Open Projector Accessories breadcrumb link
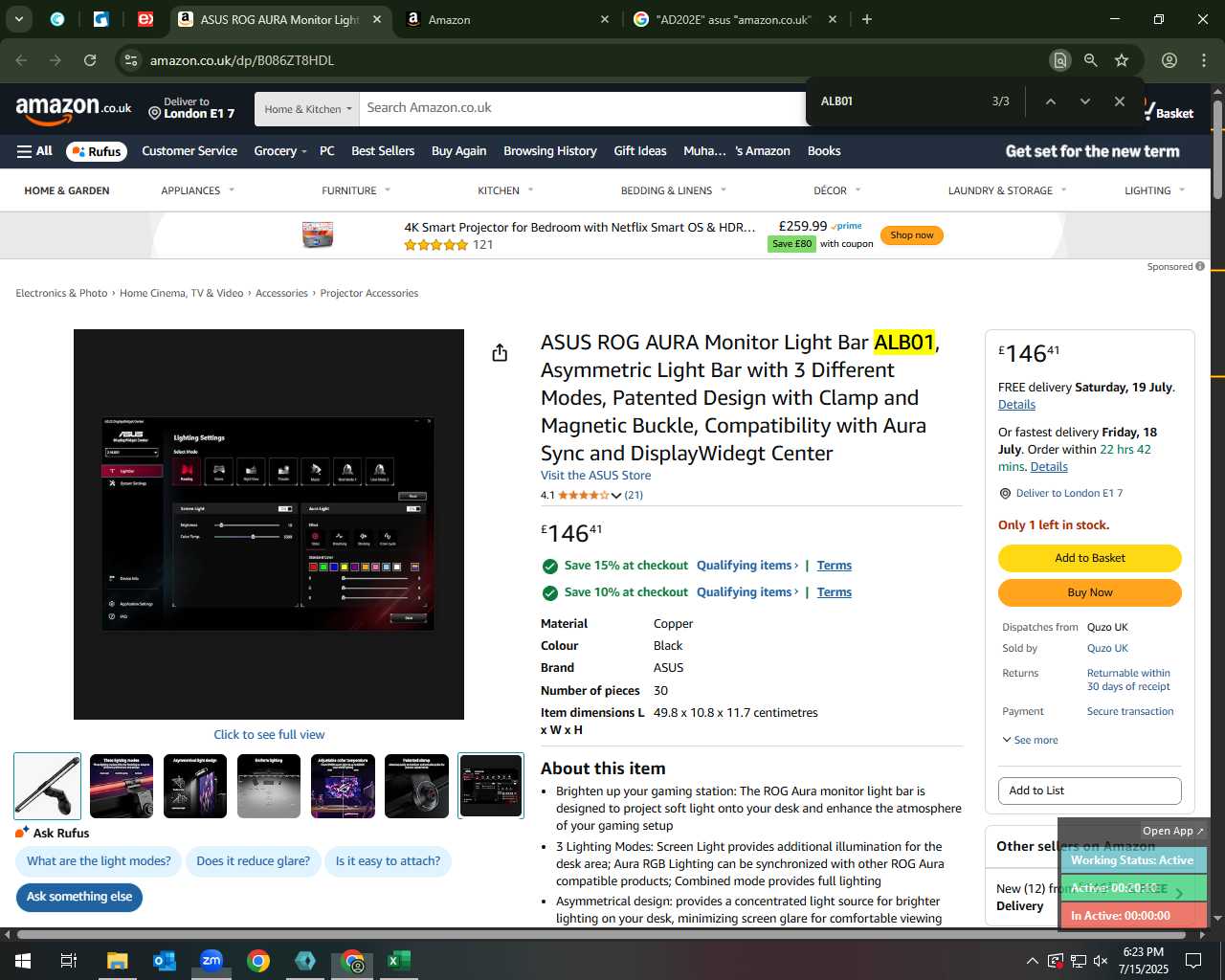The height and width of the screenshot is (980, 1225). [x=368, y=294]
